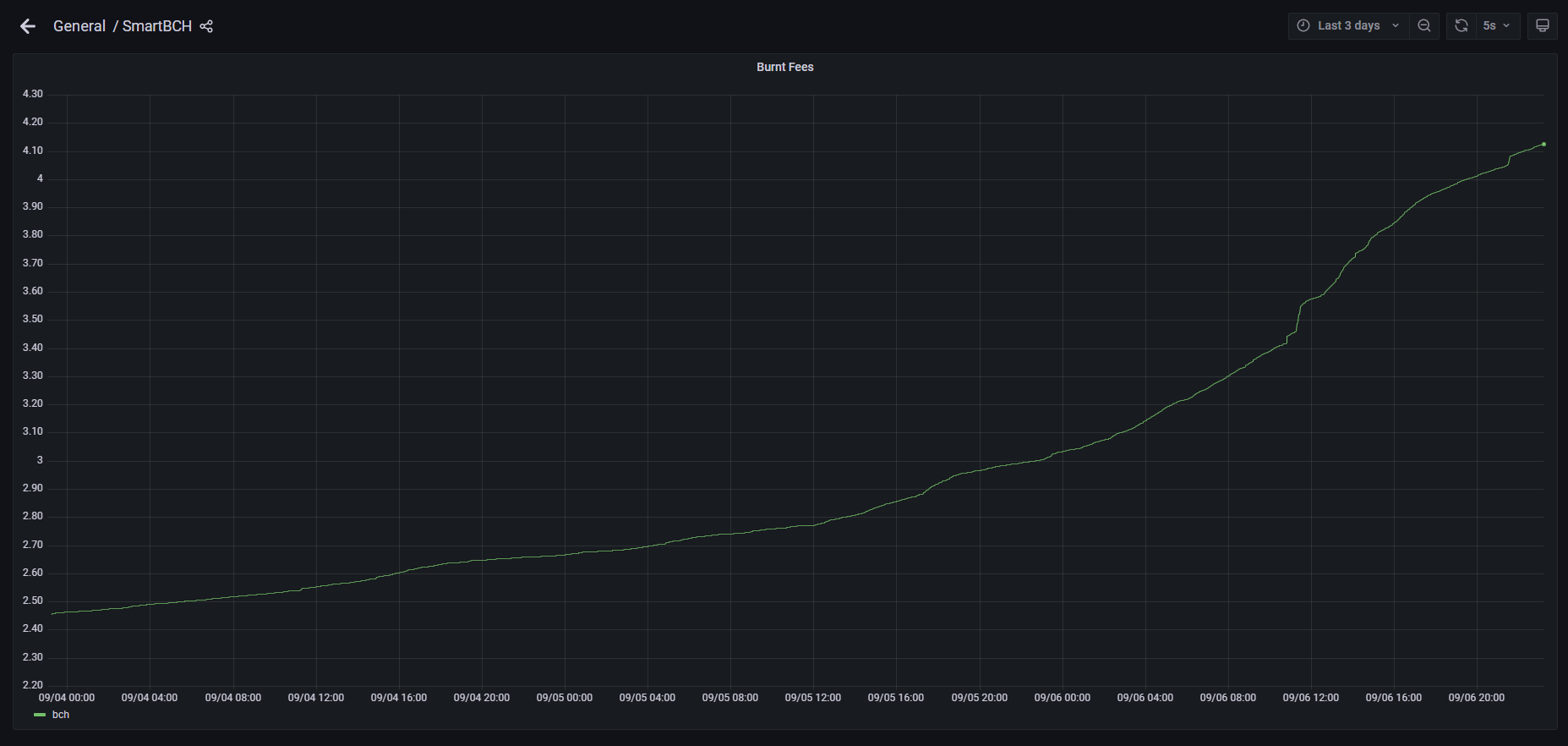Click the 09/04 00:00 time axis label

click(x=67, y=698)
